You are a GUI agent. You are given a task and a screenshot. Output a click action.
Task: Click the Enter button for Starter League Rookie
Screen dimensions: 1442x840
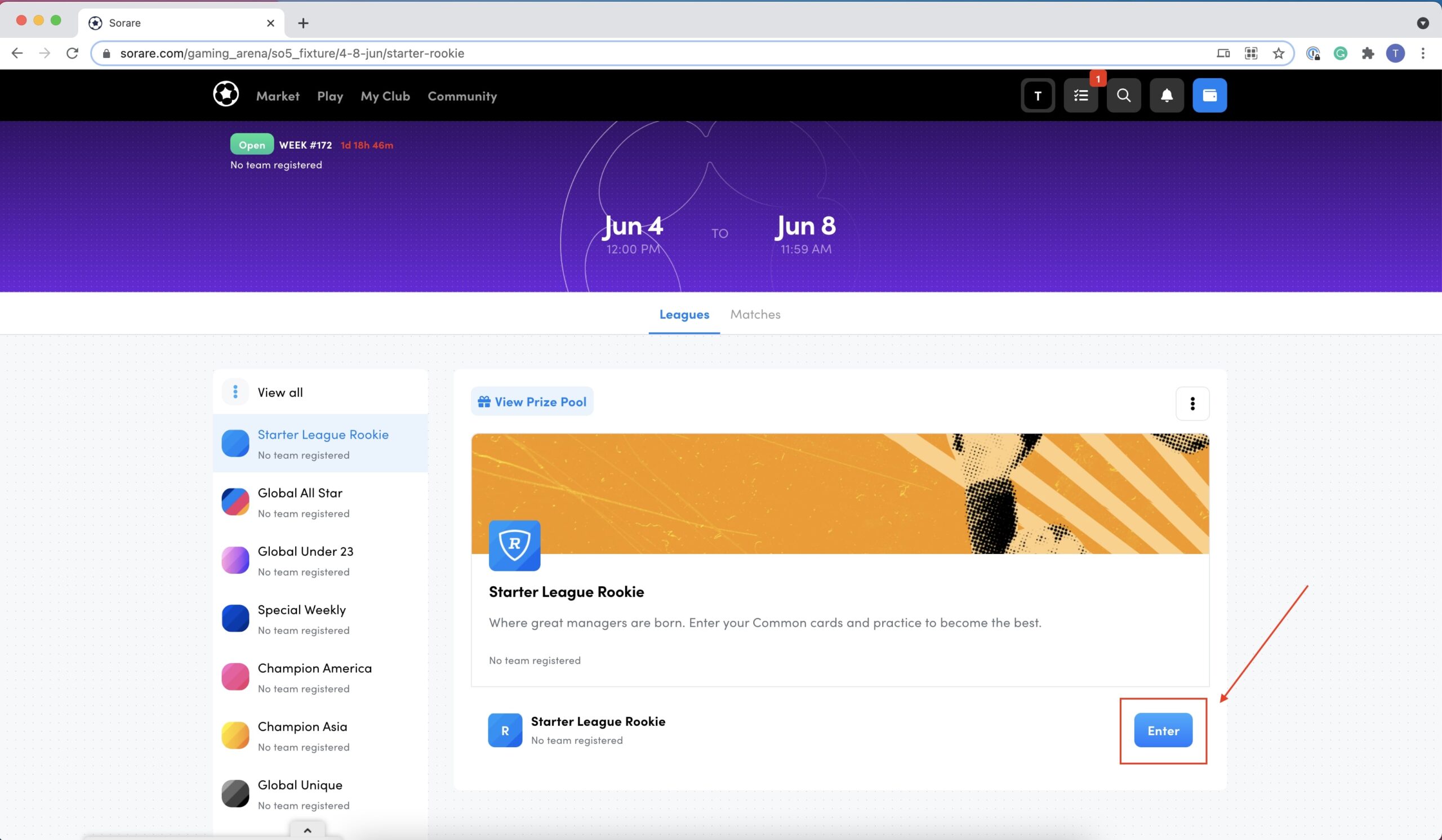tap(1163, 730)
